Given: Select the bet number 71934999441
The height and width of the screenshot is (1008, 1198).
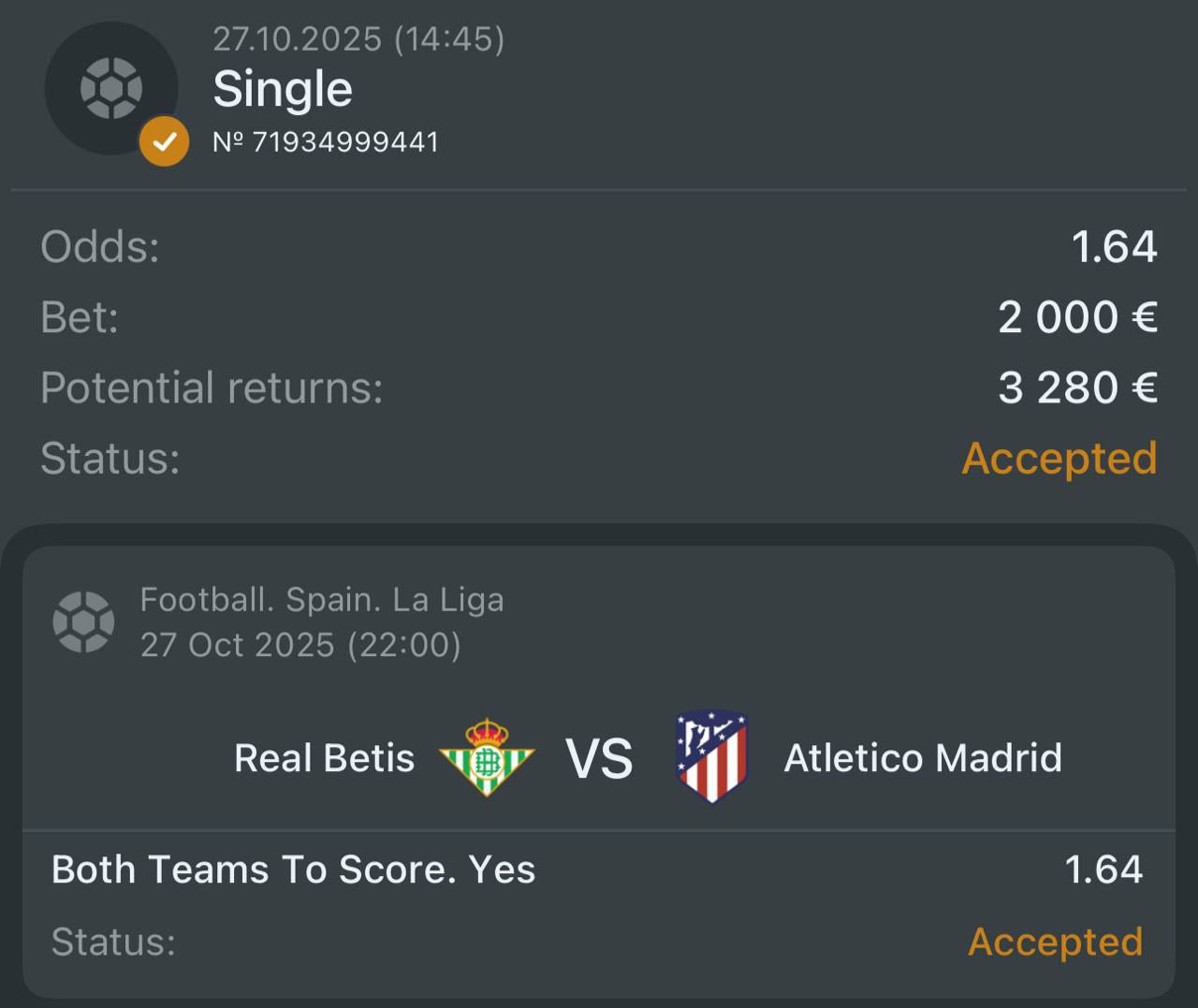Looking at the screenshot, I should tap(326, 142).
